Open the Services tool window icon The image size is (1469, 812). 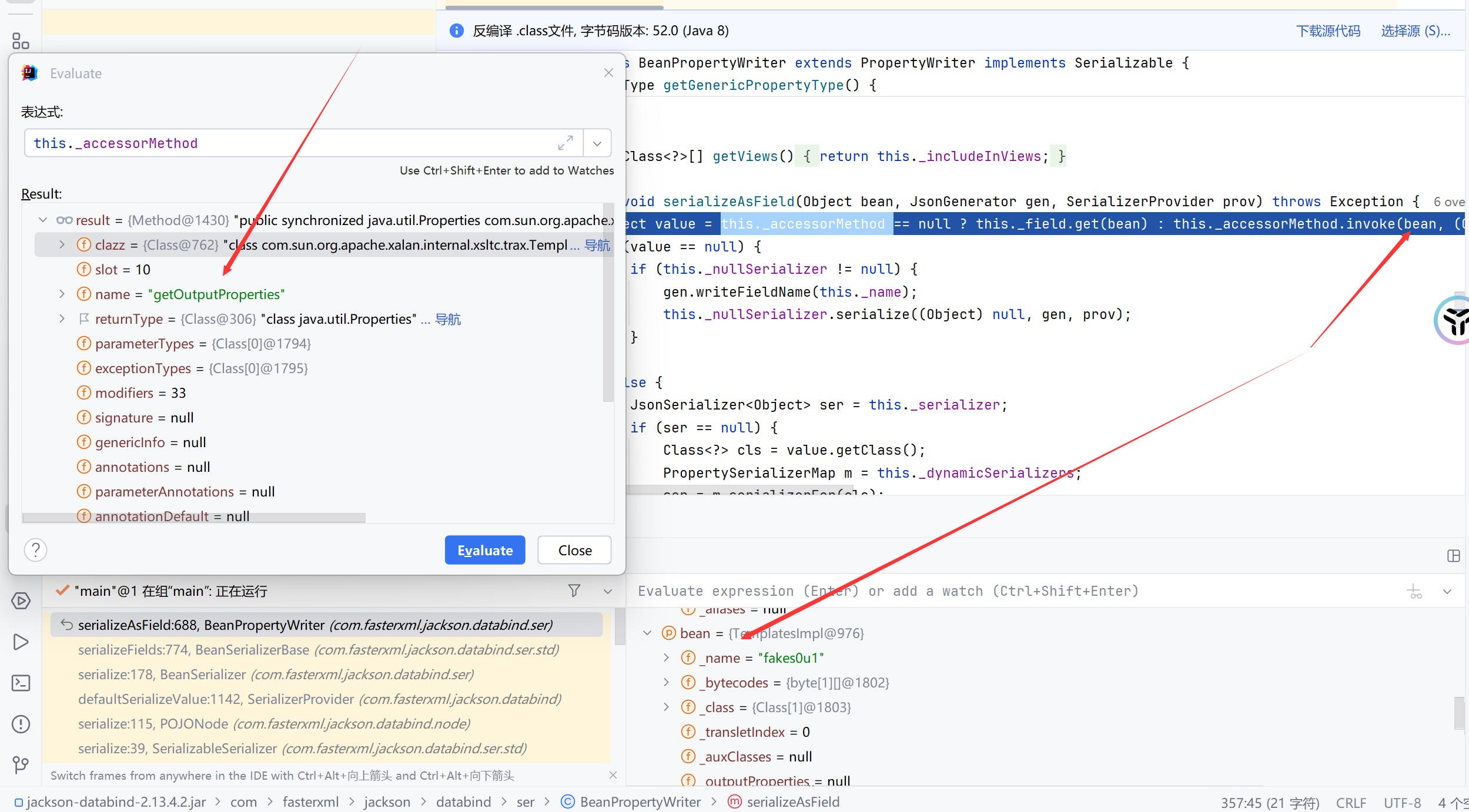click(21, 600)
